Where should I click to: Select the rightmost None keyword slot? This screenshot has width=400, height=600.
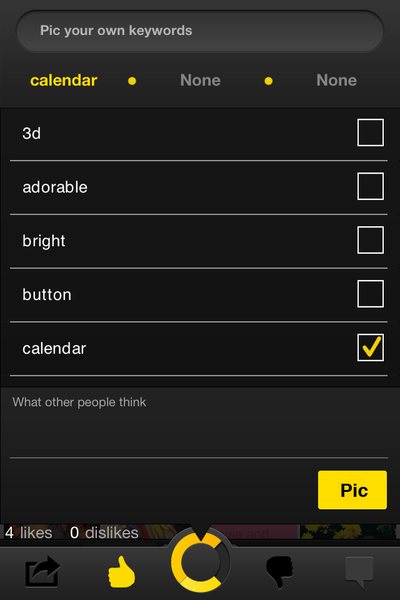click(x=336, y=80)
